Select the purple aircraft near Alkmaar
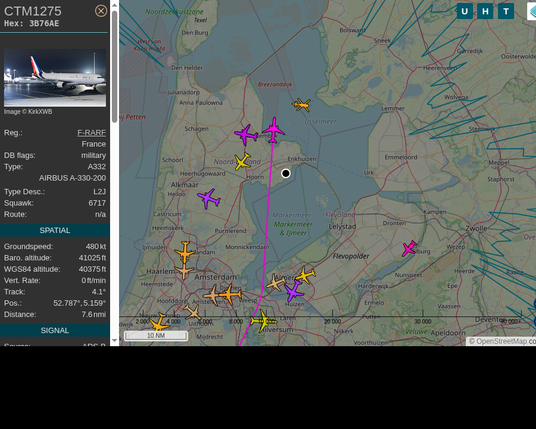Viewport: 536px width, 429px height. [x=209, y=198]
